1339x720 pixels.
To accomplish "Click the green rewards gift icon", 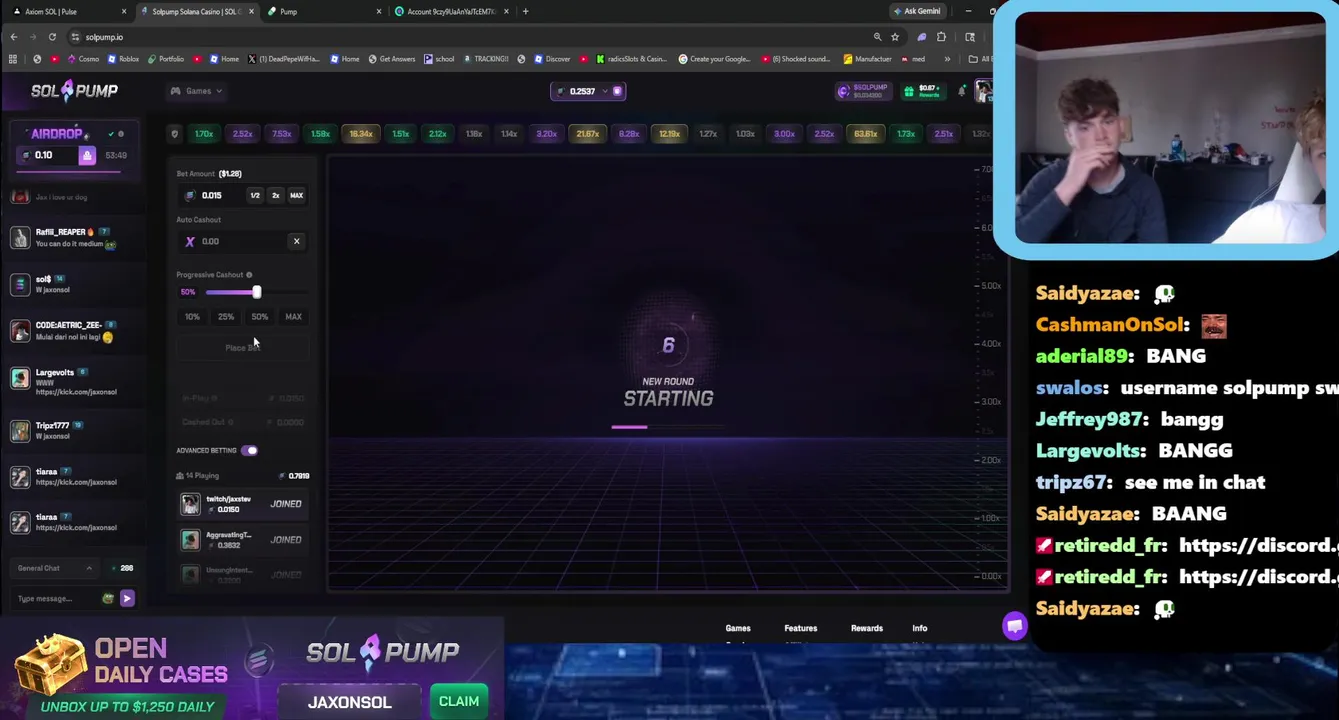I will [x=909, y=91].
